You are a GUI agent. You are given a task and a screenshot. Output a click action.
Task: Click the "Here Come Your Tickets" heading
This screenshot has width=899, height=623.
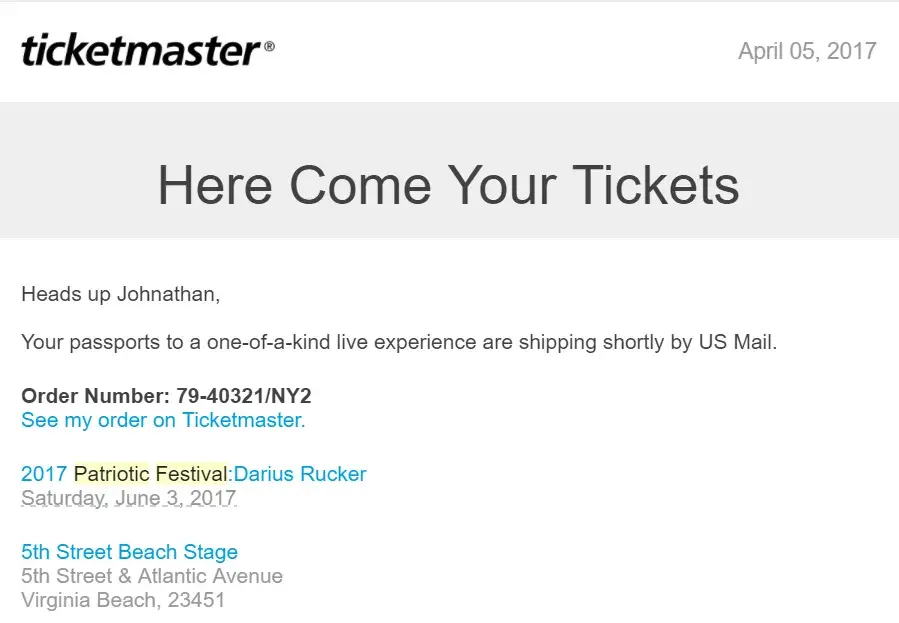click(448, 185)
